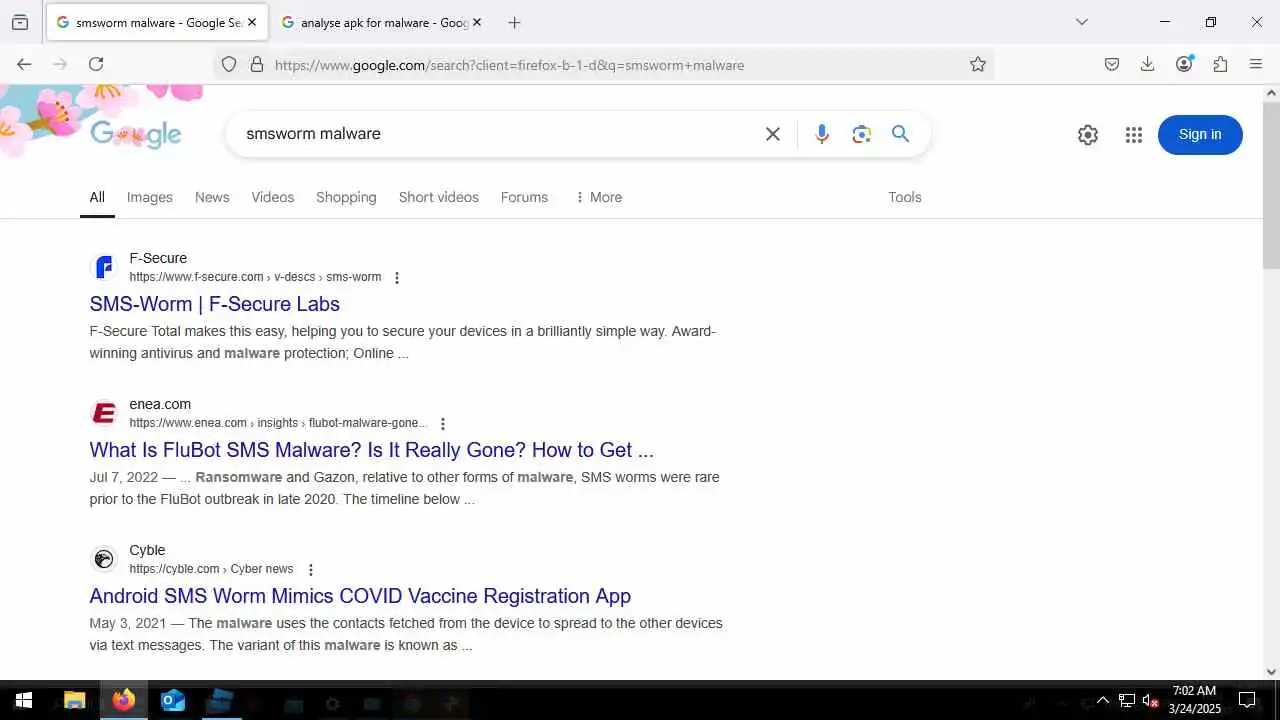
Task: Click the Google logo
Action: pyautogui.click(x=136, y=134)
